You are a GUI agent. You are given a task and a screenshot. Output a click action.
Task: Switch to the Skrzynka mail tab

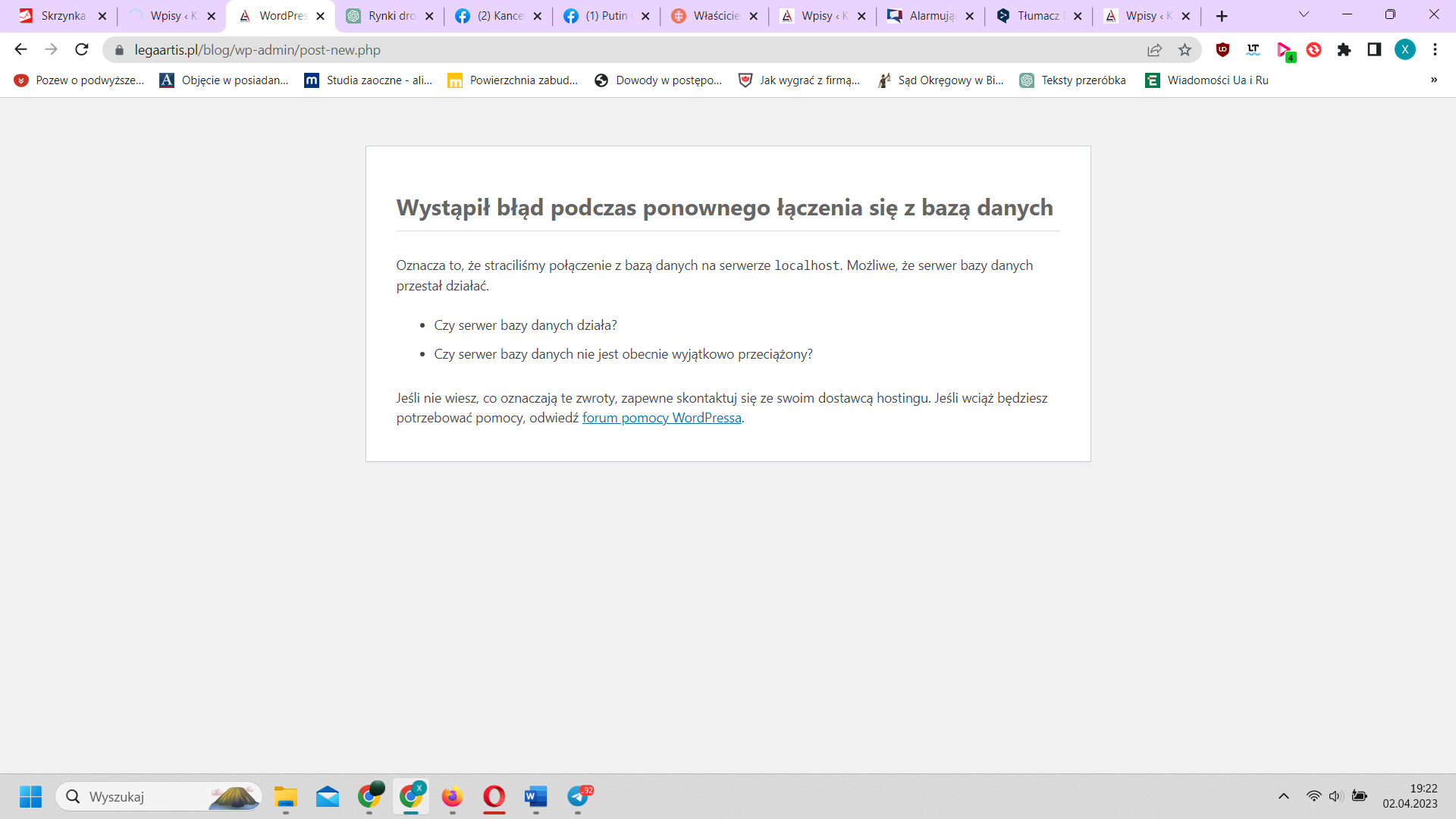pyautogui.click(x=62, y=16)
